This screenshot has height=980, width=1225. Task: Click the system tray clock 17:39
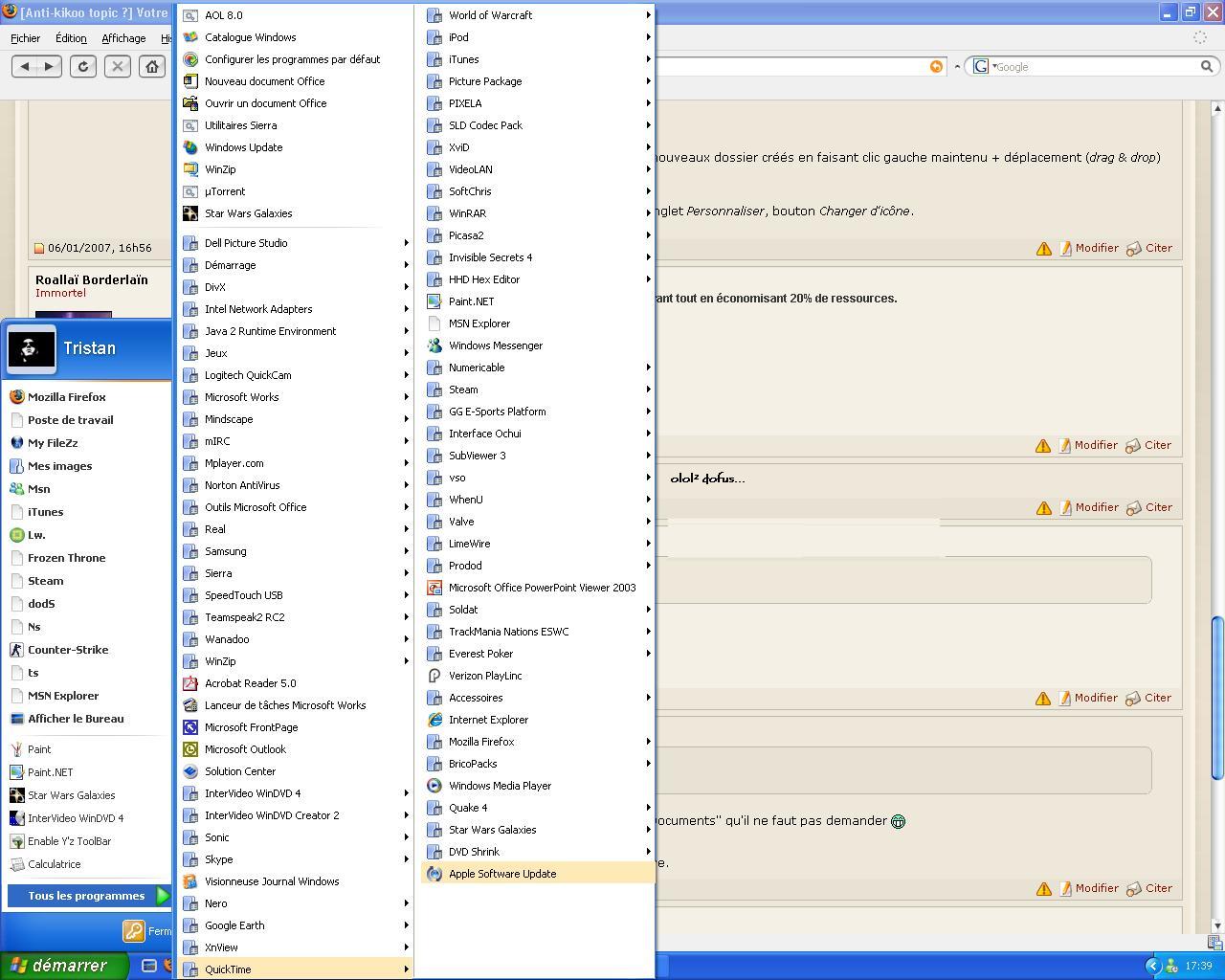(x=1198, y=966)
